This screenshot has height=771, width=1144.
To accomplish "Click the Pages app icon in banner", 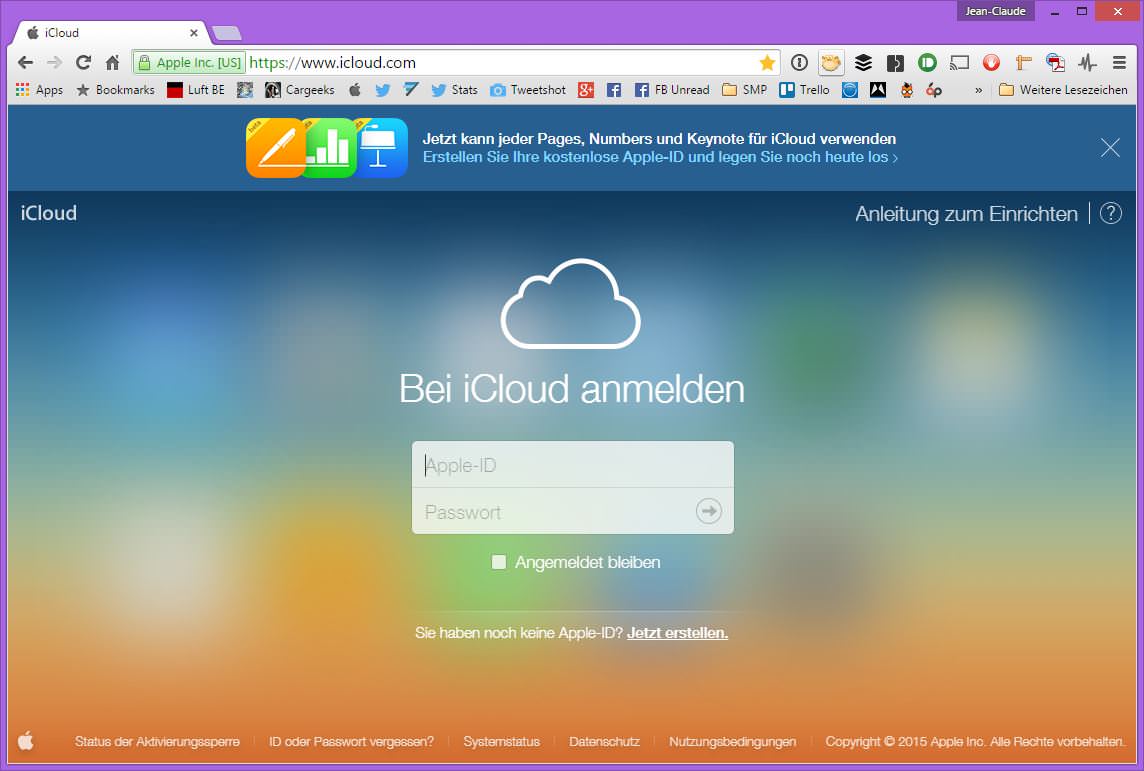I will coord(274,148).
